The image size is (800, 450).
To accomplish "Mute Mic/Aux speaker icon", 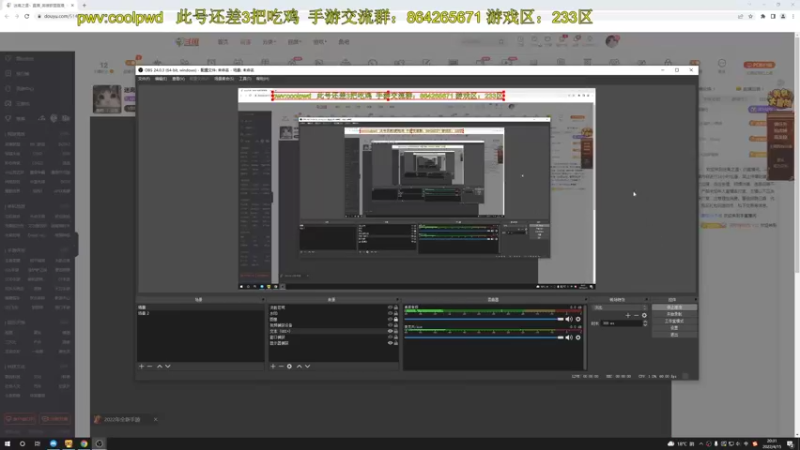I will click(x=569, y=338).
